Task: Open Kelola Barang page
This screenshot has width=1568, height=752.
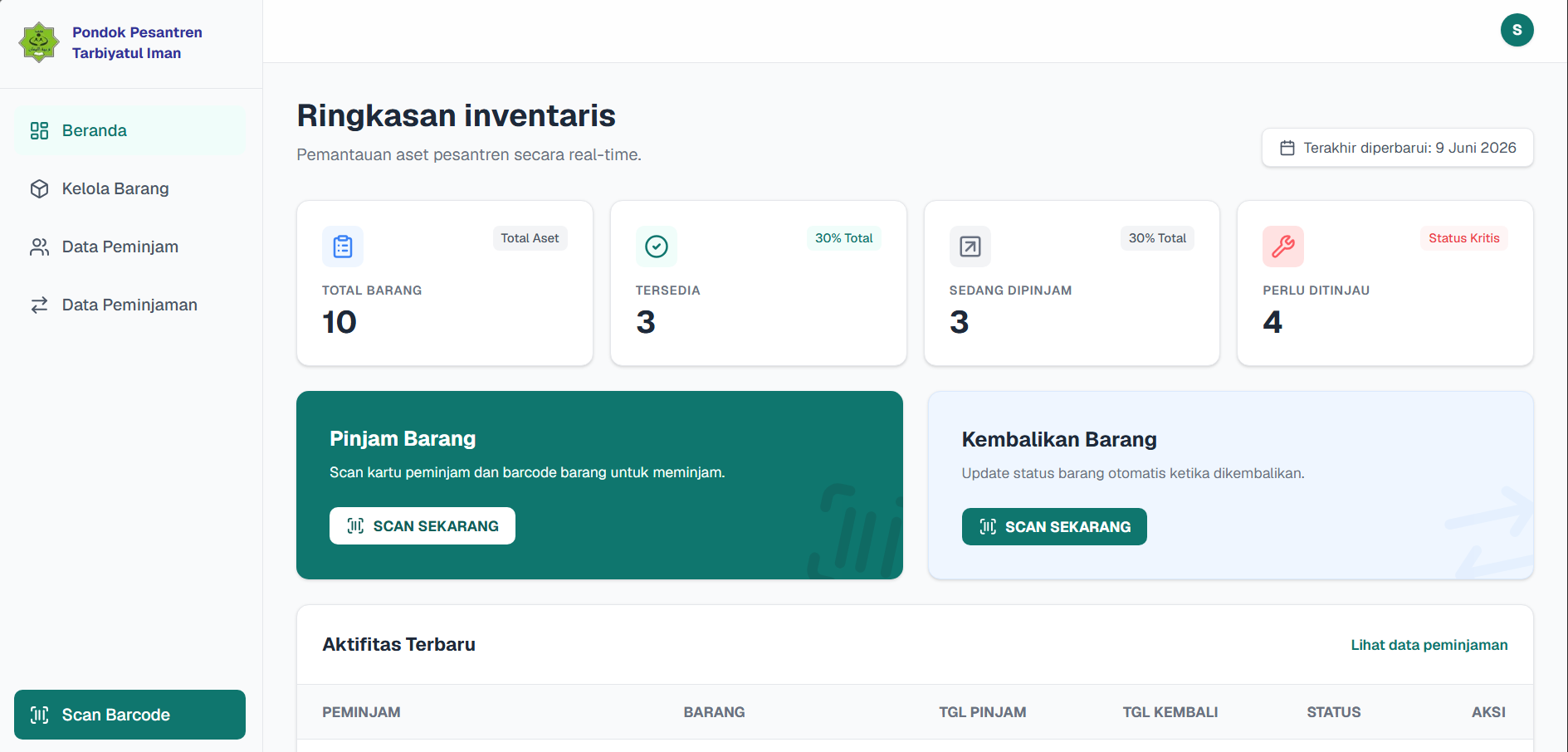Action: tap(129, 188)
